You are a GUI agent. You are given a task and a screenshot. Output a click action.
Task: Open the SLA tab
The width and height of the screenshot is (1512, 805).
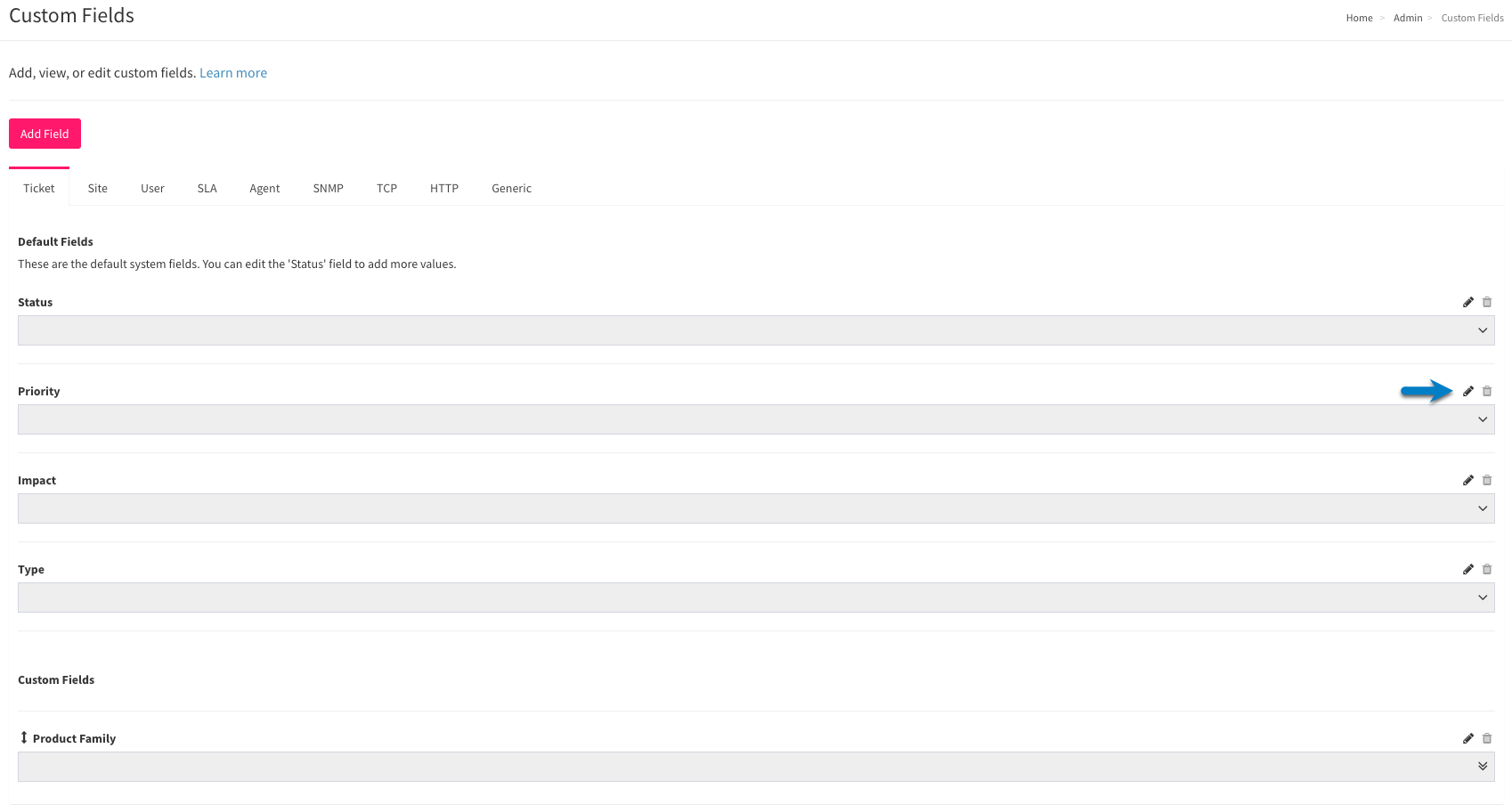point(207,188)
